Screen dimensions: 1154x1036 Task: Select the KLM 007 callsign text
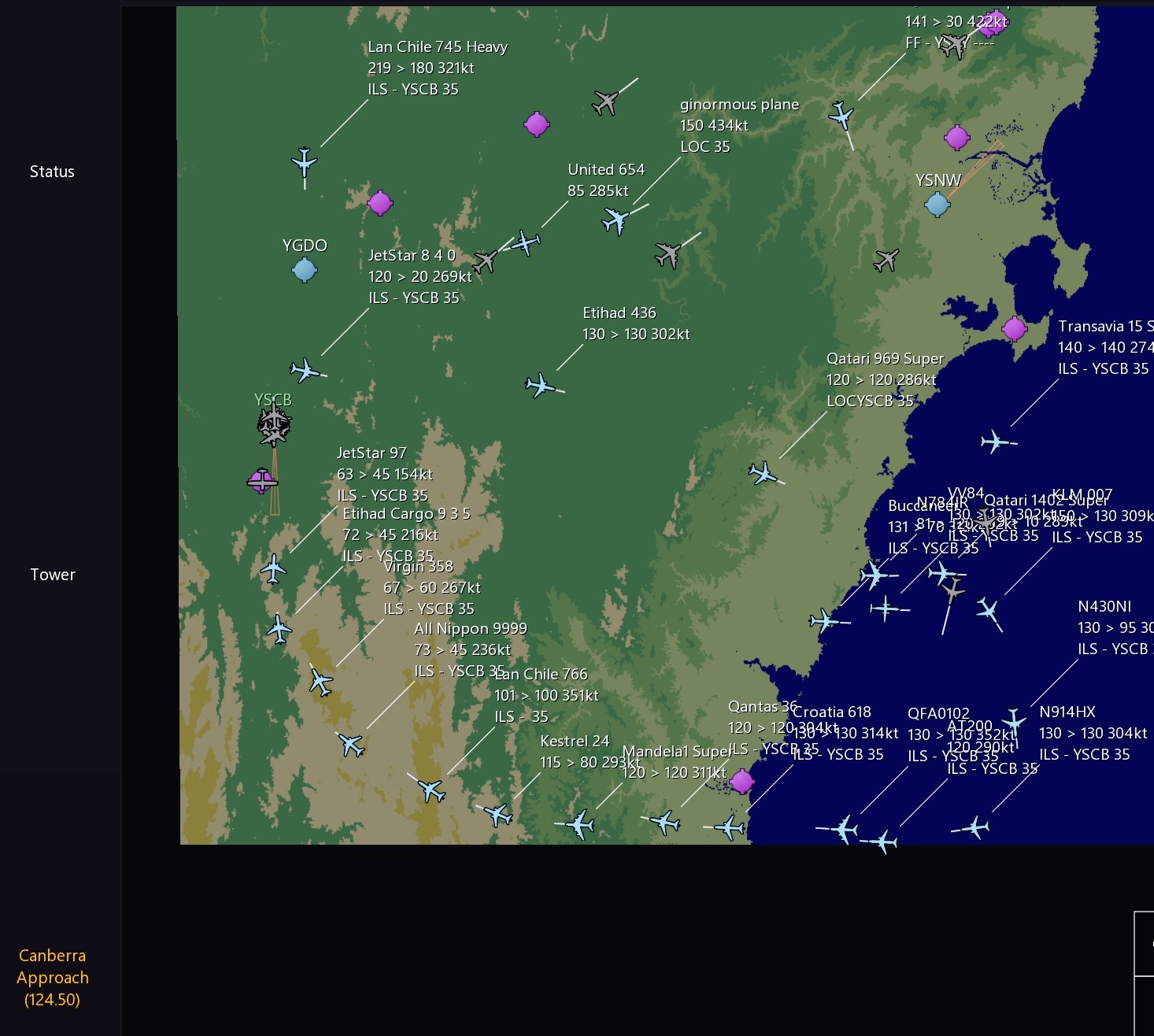click(1082, 495)
